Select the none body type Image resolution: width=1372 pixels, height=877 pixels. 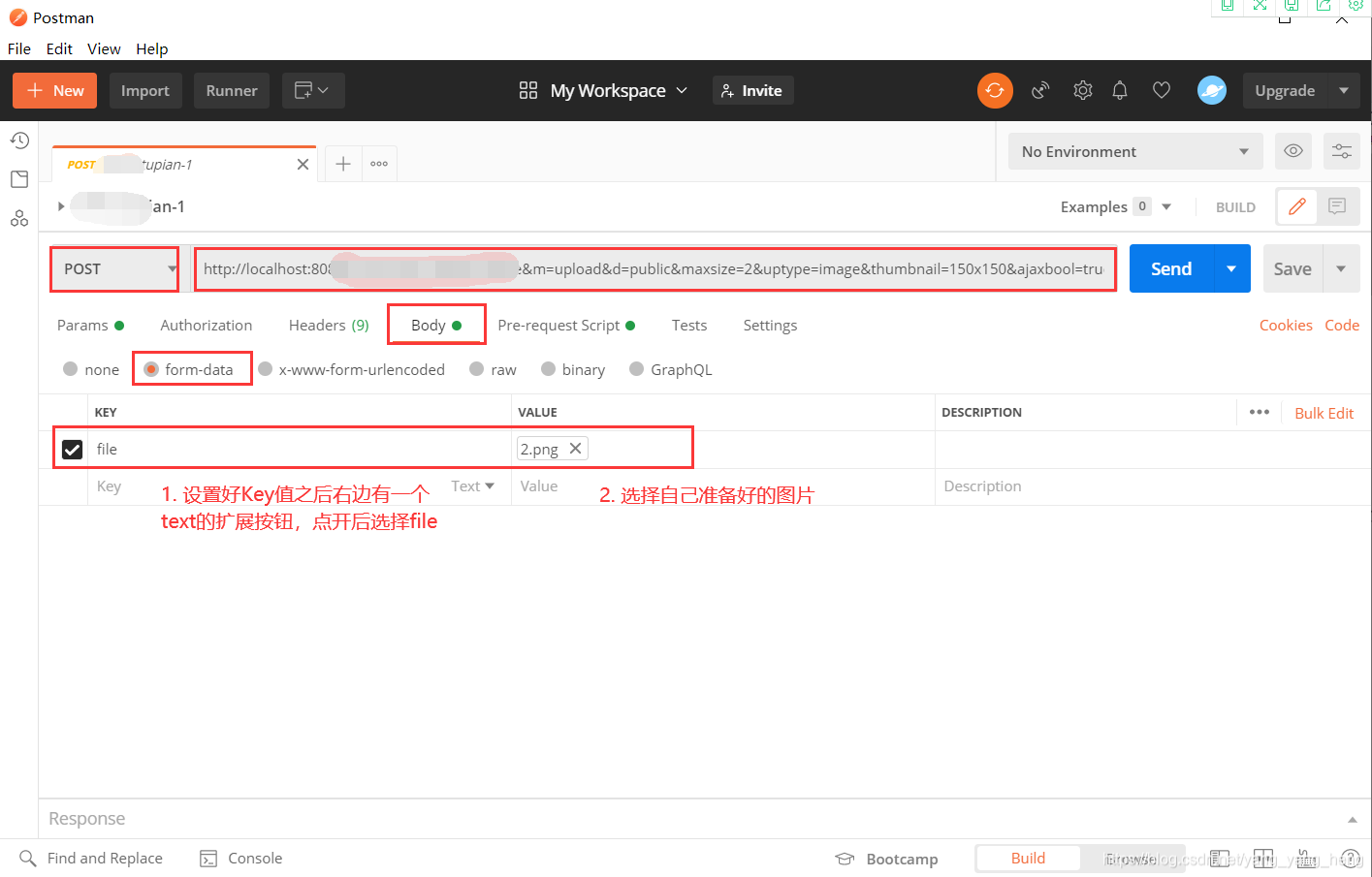point(90,369)
